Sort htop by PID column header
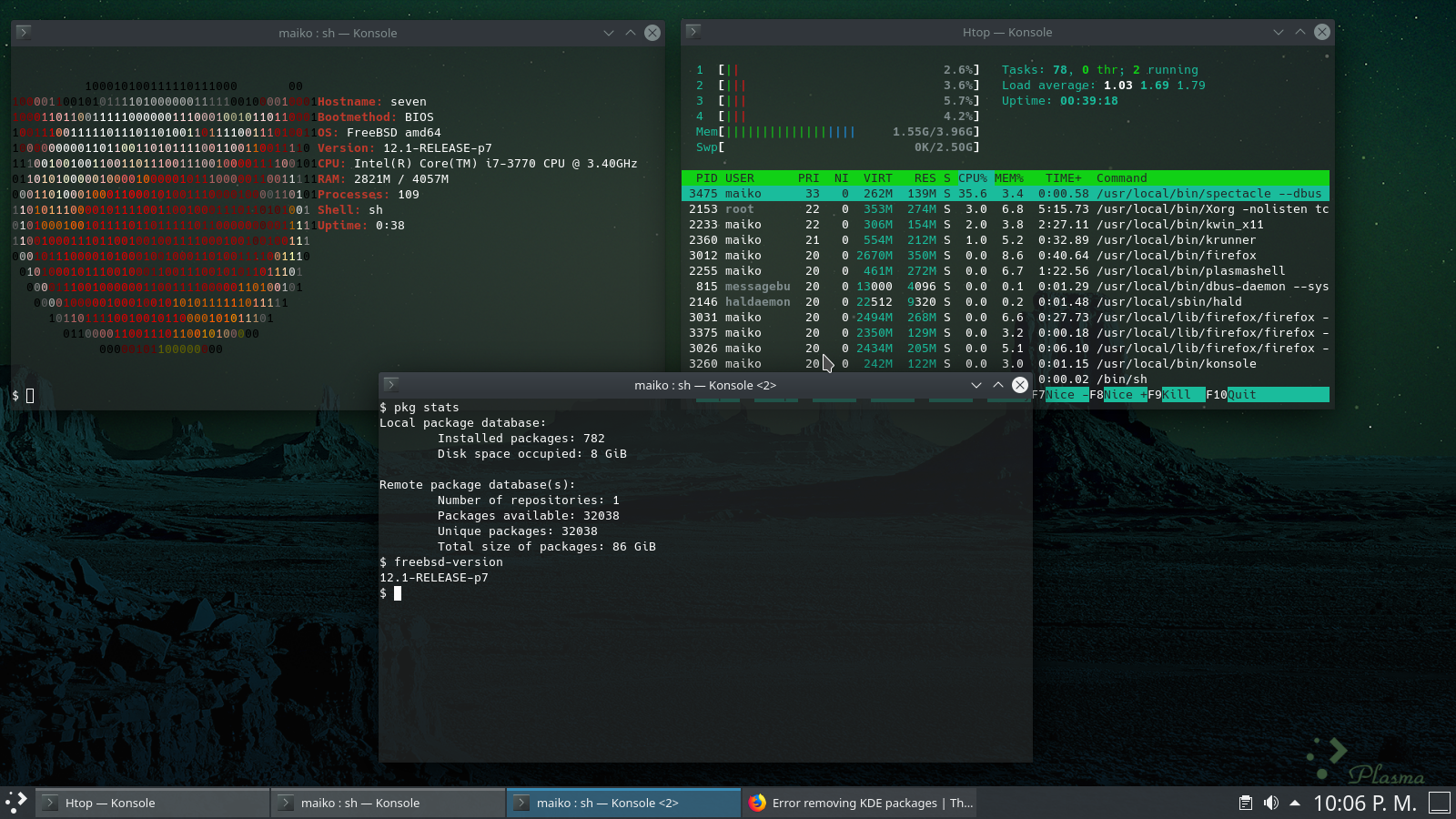 [707, 178]
